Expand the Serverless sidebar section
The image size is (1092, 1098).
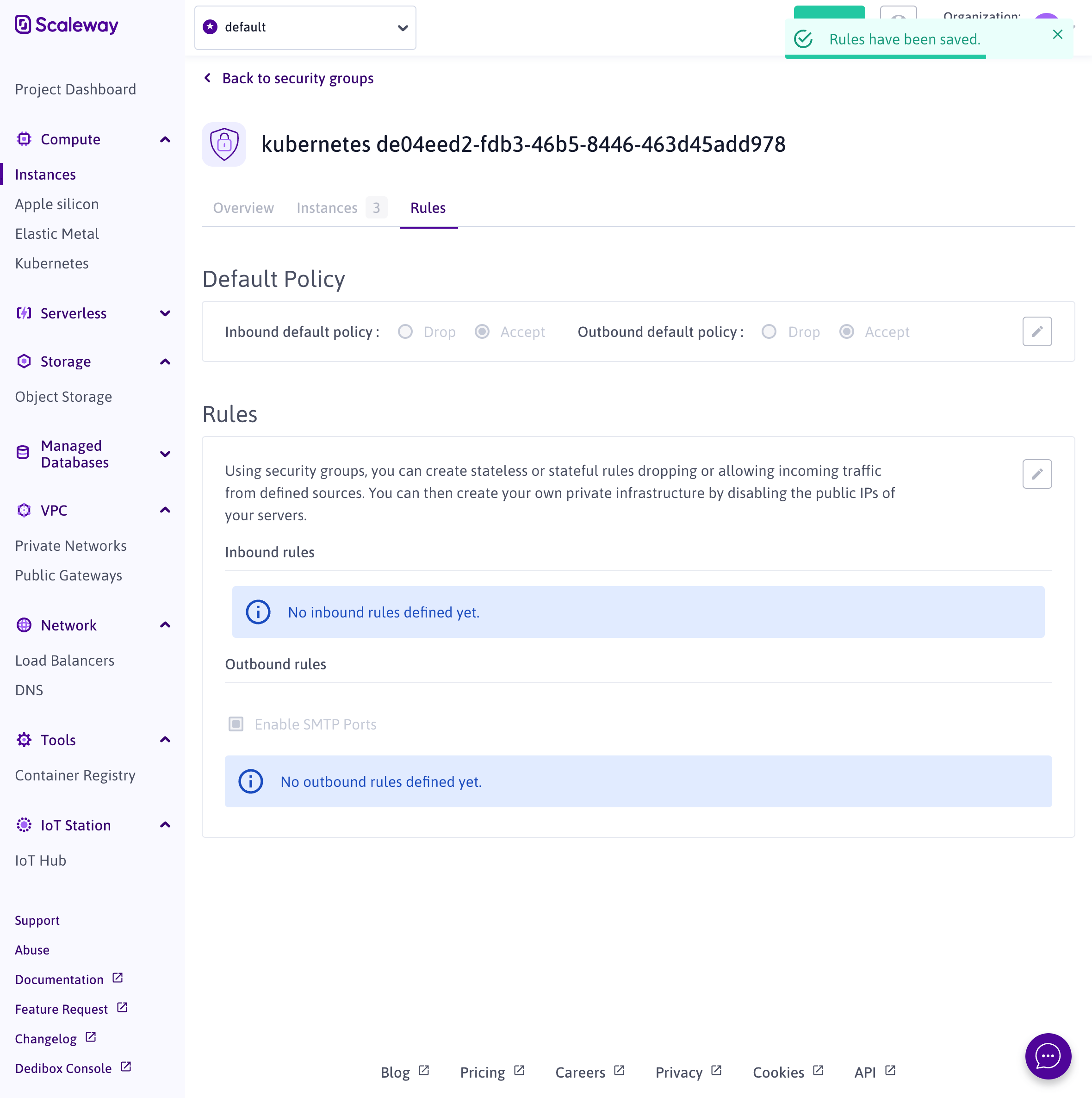click(165, 313)
